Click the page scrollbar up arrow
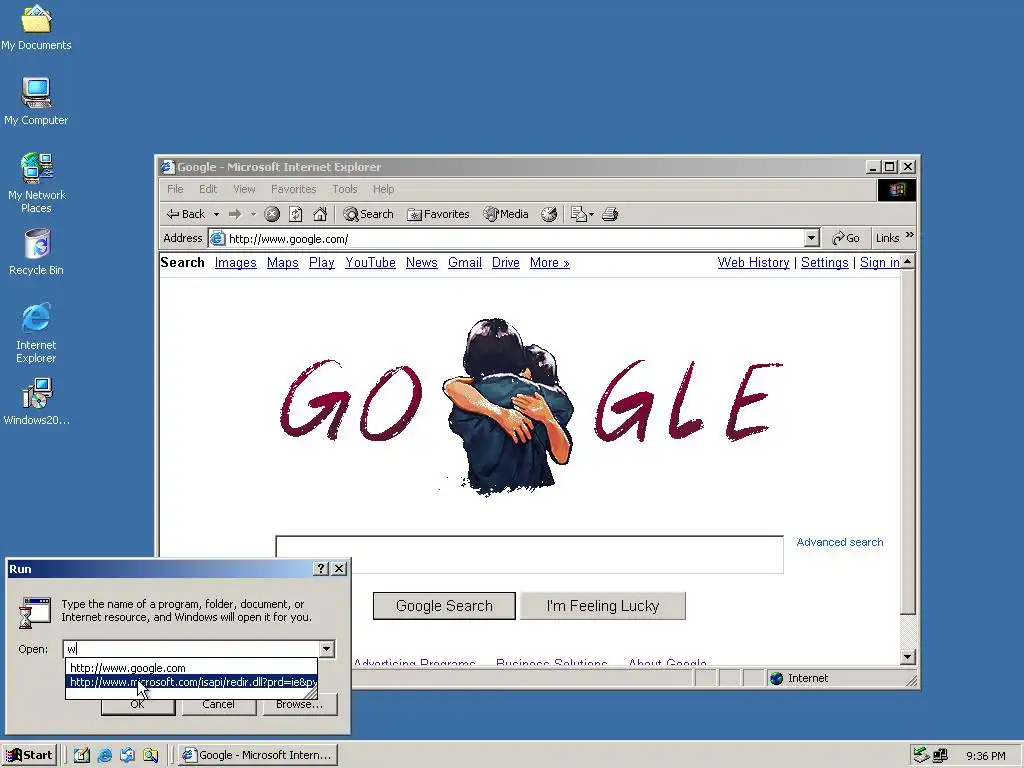Screen dimensions: 1024x768 coord(908,262)
